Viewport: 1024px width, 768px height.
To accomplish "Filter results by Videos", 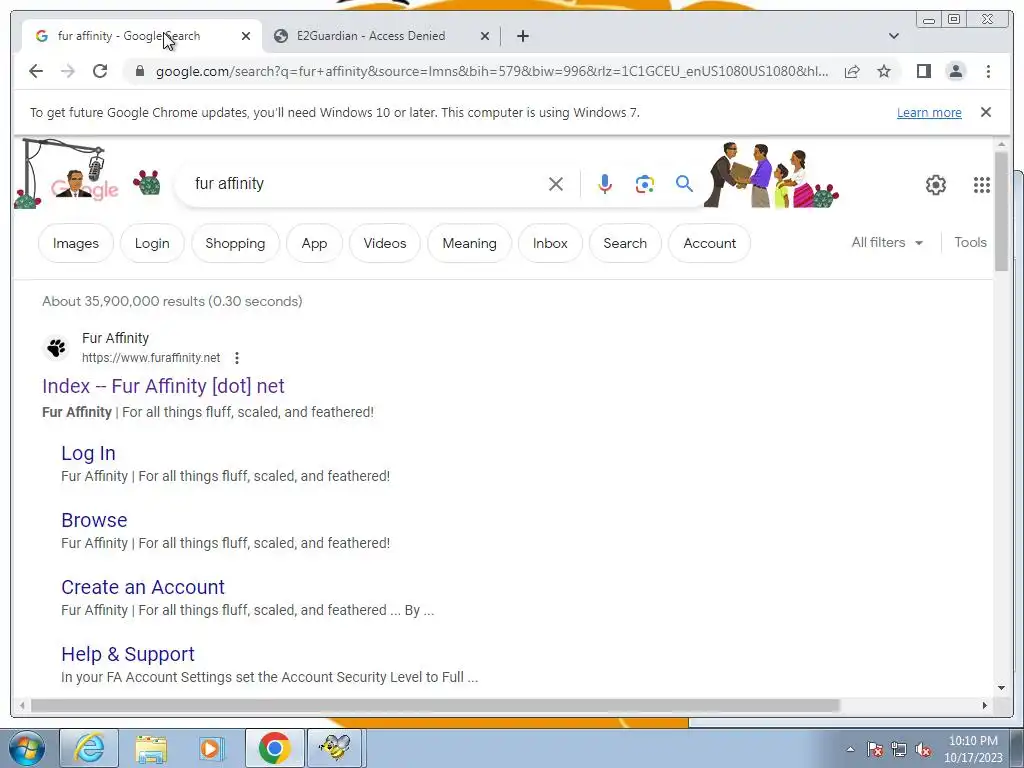I will pos(385,244).
